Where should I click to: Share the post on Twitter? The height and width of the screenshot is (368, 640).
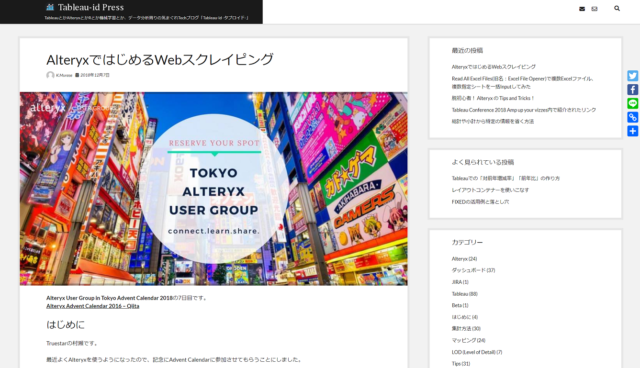click(x=633, y=76)
